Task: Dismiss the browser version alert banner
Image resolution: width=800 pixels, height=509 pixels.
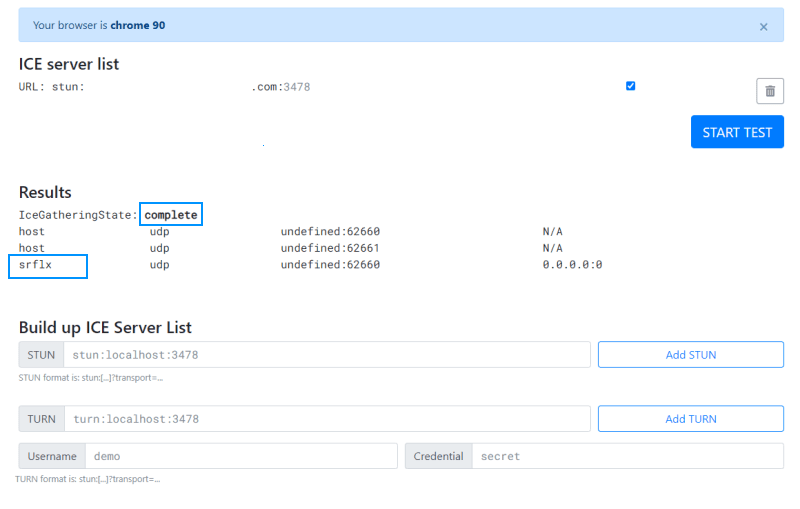Action: coord(764,27)
